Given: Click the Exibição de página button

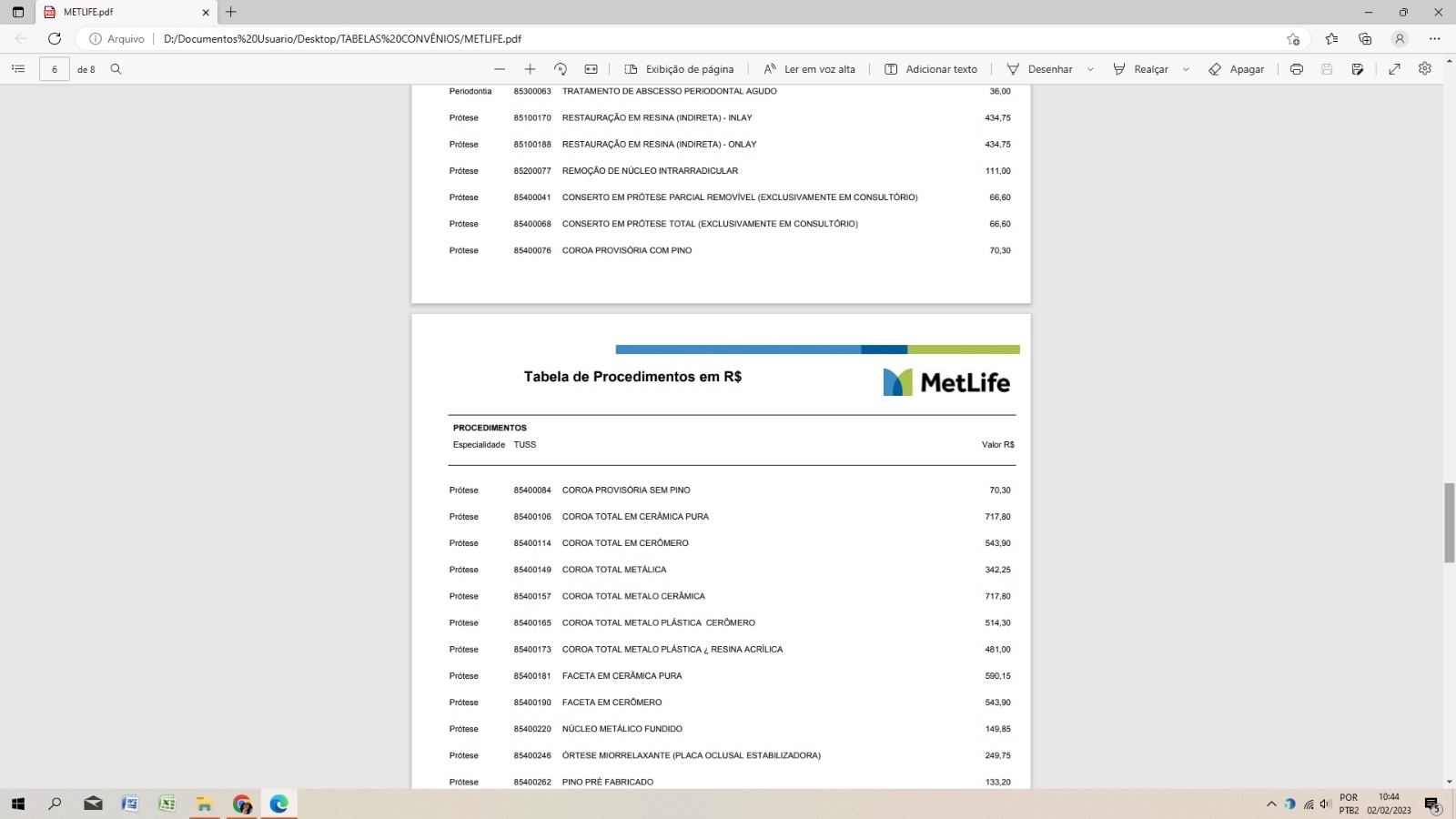Looking at the screenshot, I should [x=679, y=69].
